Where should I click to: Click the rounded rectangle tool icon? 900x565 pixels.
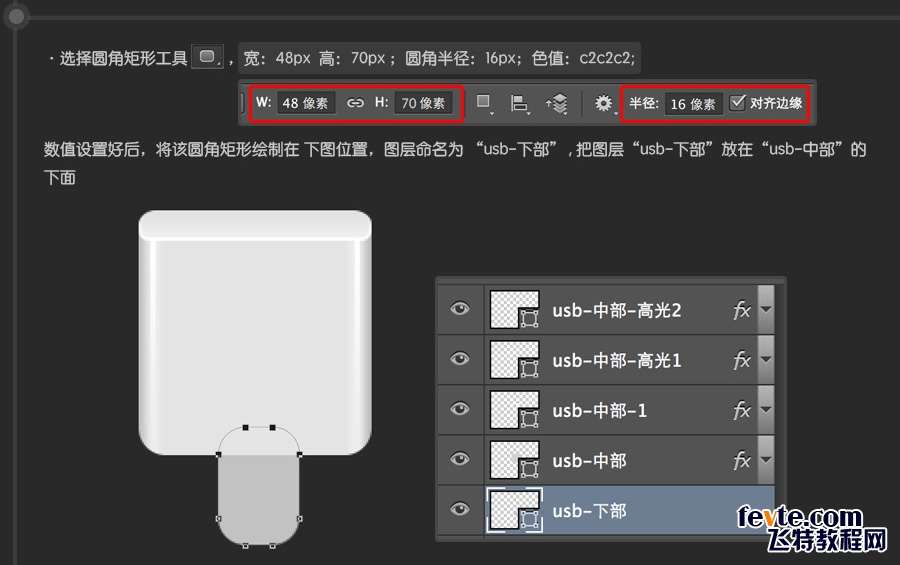[207, 57]
